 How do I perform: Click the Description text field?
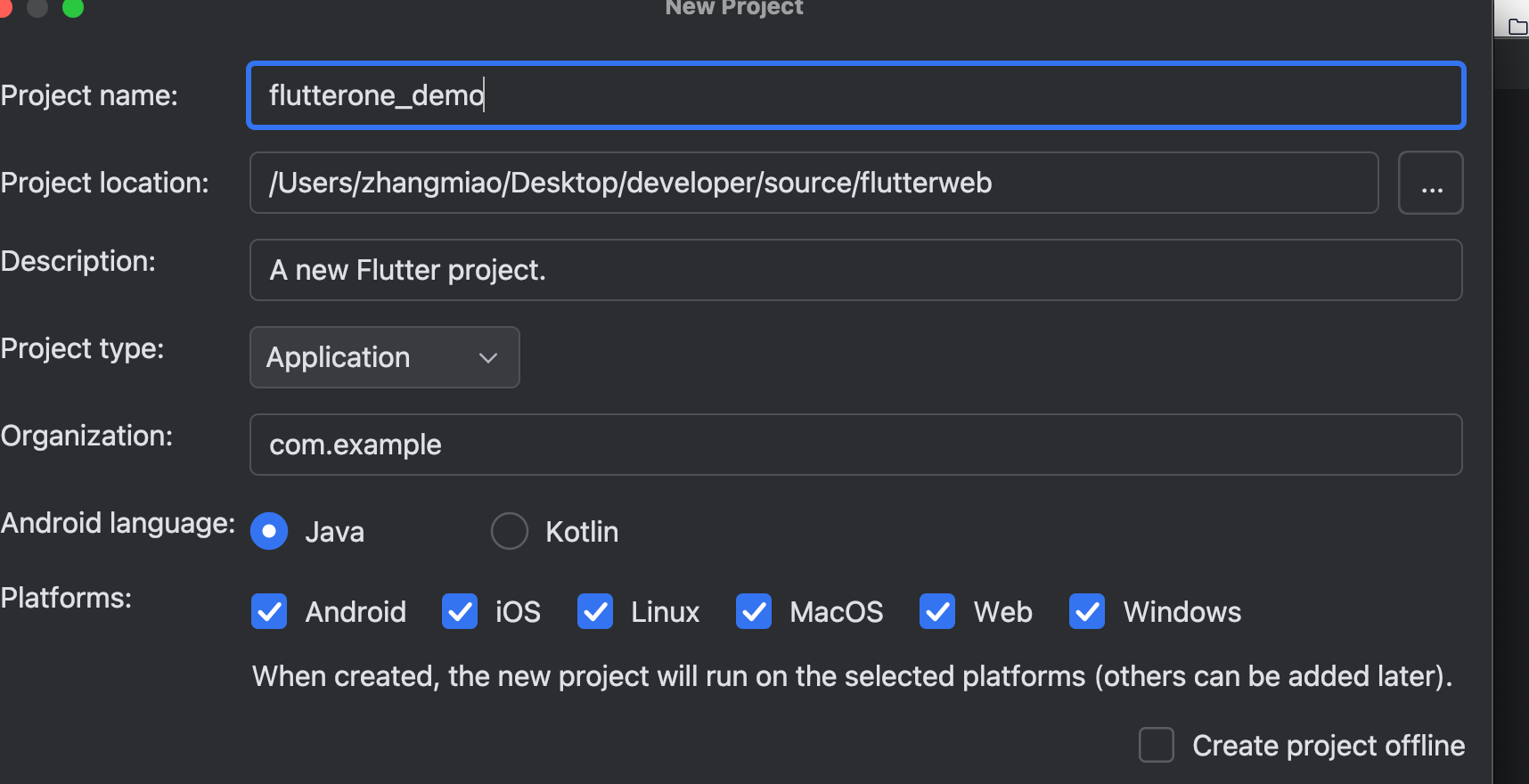pos(855,270)
